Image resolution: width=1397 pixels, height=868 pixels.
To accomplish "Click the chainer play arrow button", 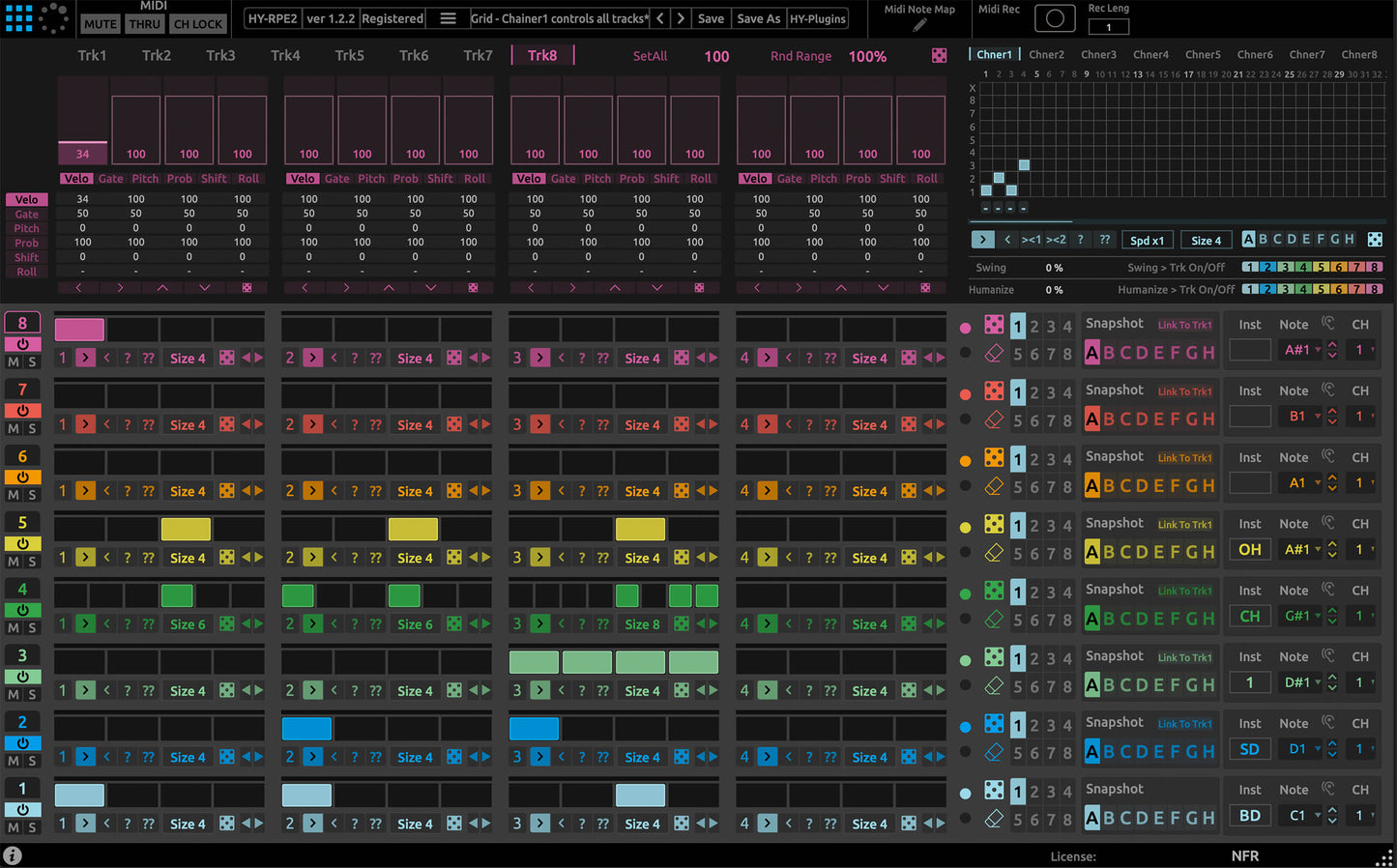I will (x=982, y=240).
